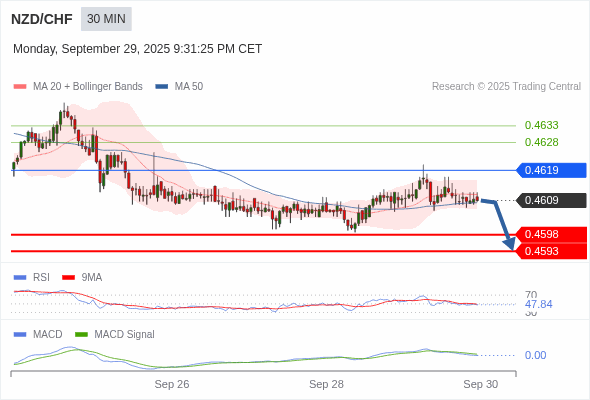Click the 9MA red legend swatch
This screenshot has height=400, width=590.
pyautogui.click(x=68, y=278)
